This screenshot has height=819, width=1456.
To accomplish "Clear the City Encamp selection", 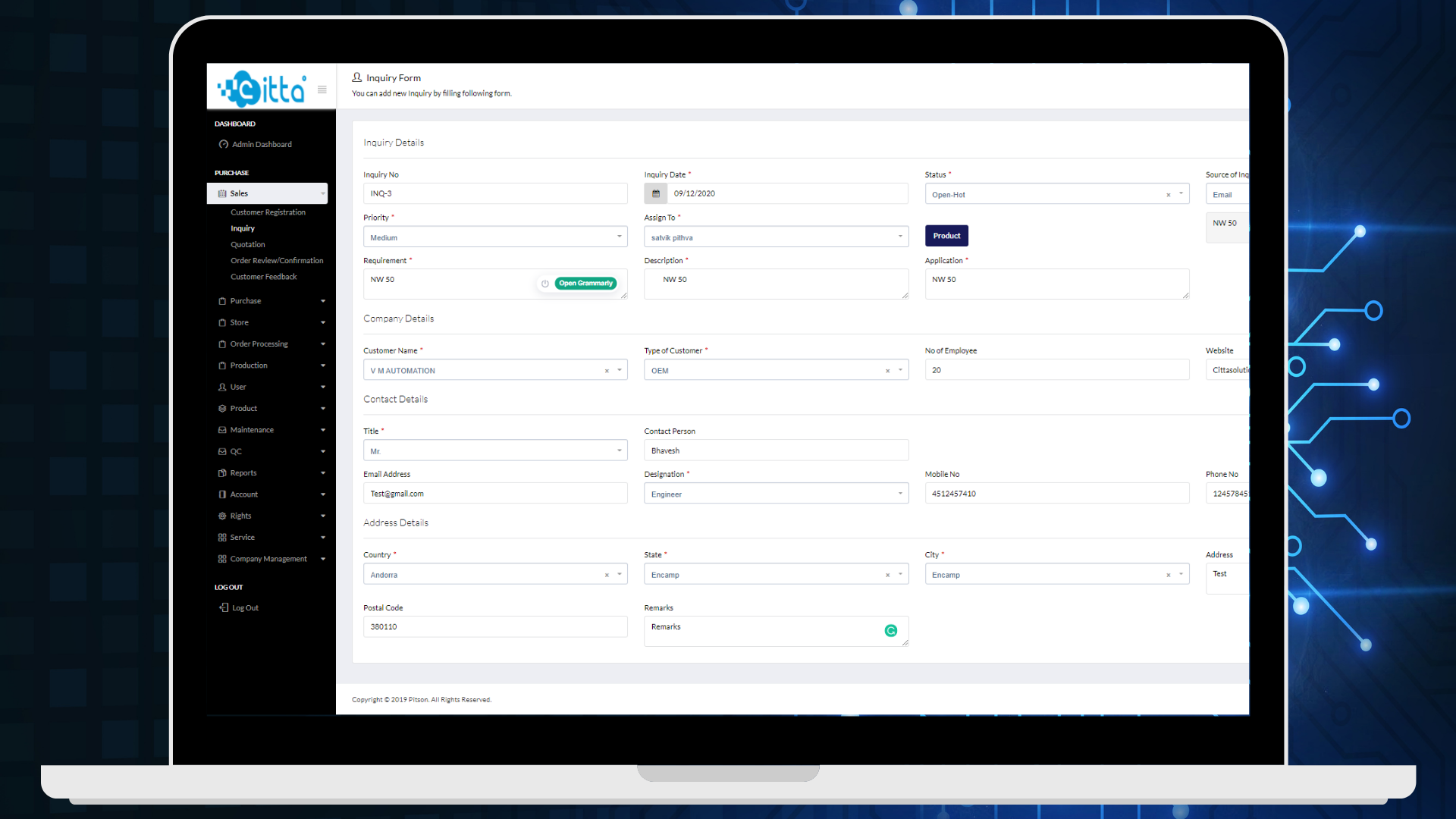I will [x=1169, y=575].
